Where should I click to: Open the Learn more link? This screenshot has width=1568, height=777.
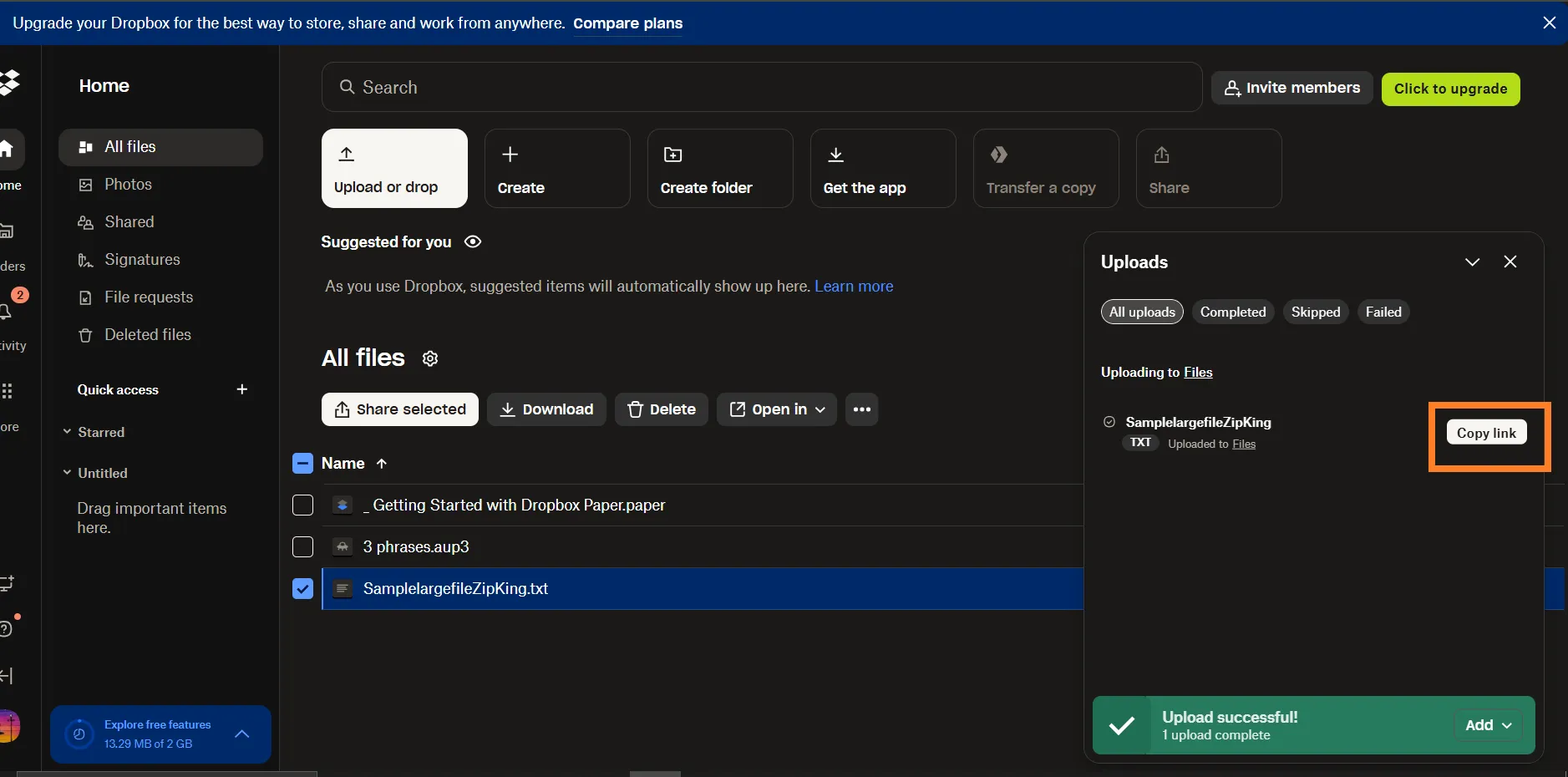(x=854, y=287)
